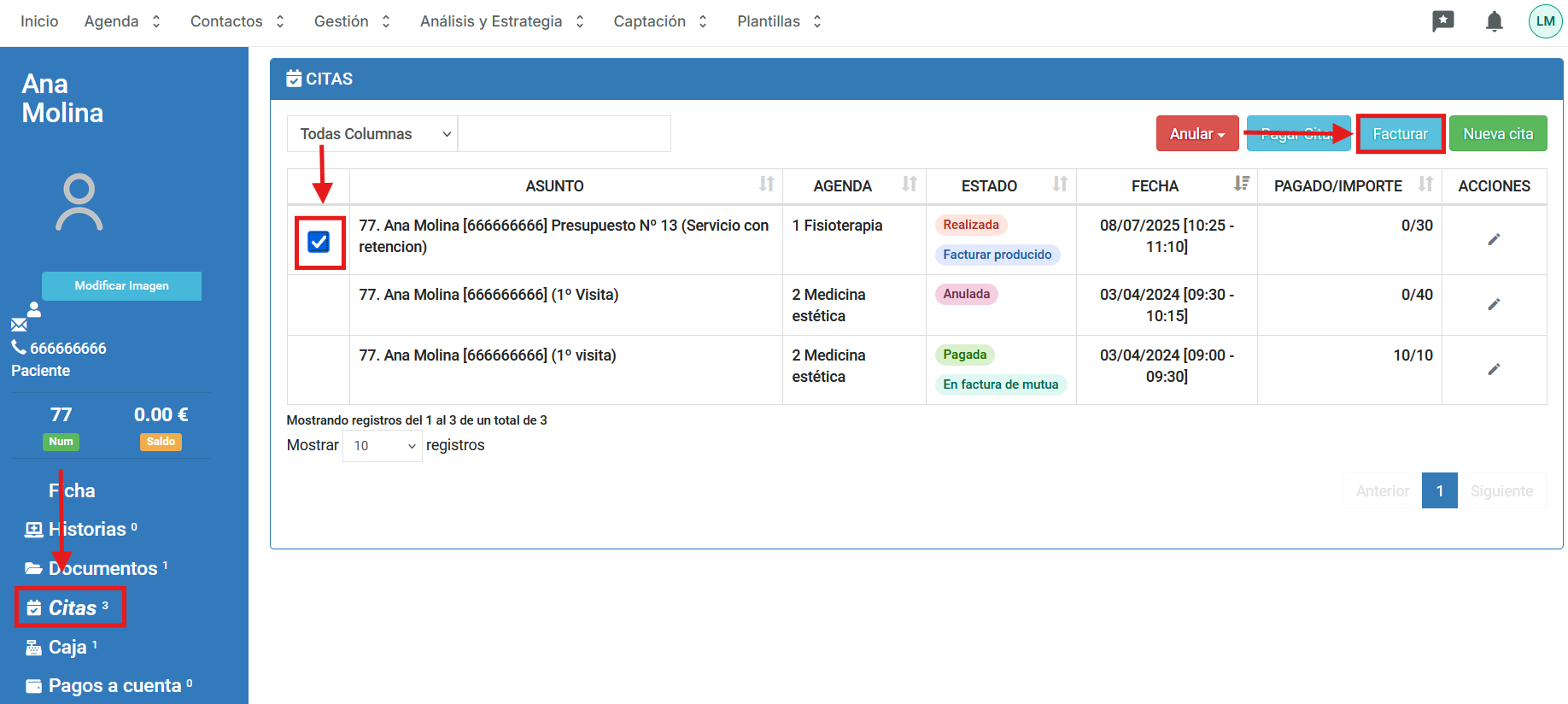The height and width of the screenshot is (704, 1568).
Task: Open the LM user avatar menu
Action: pyautogui.click(x=1545, y=21)
